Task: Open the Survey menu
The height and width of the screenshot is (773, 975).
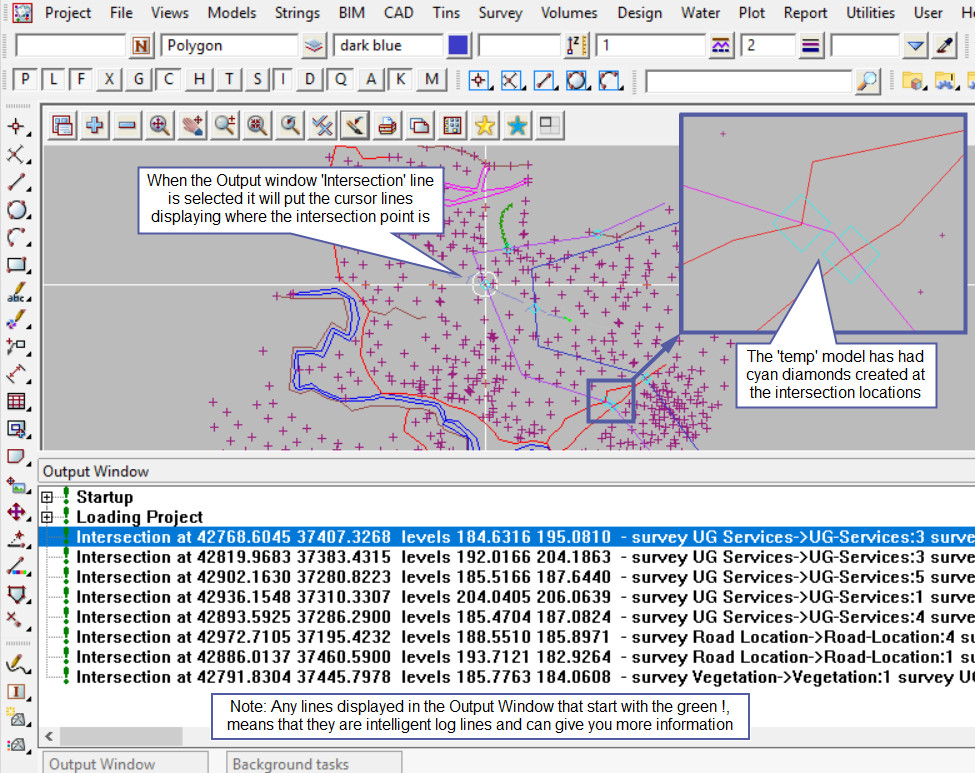Action: [x=500, y=13]
